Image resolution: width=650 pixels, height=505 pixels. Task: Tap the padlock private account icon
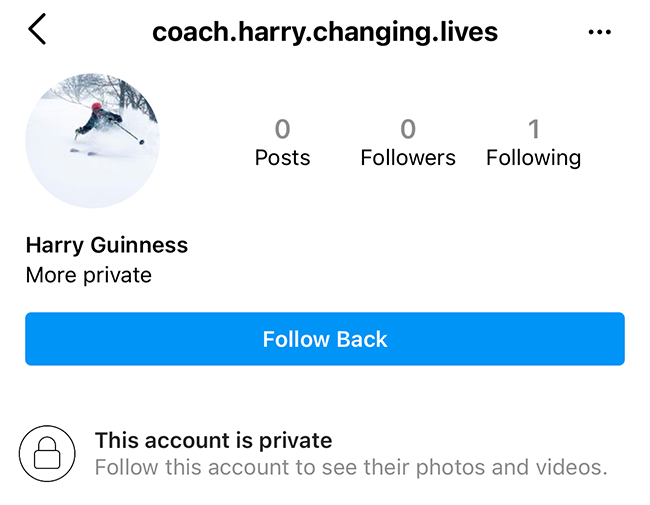(47, 454)
